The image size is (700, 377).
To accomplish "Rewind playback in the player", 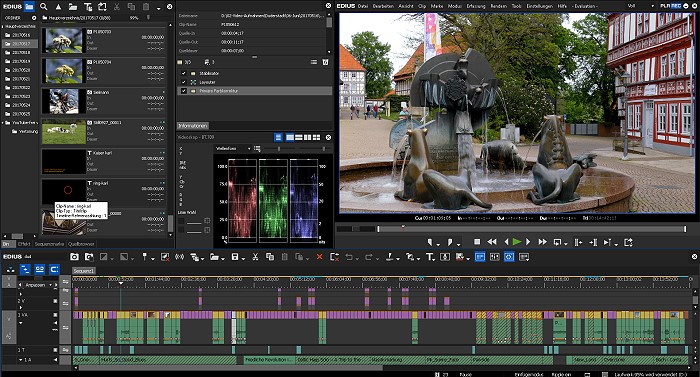I will [x=492, y=242].
